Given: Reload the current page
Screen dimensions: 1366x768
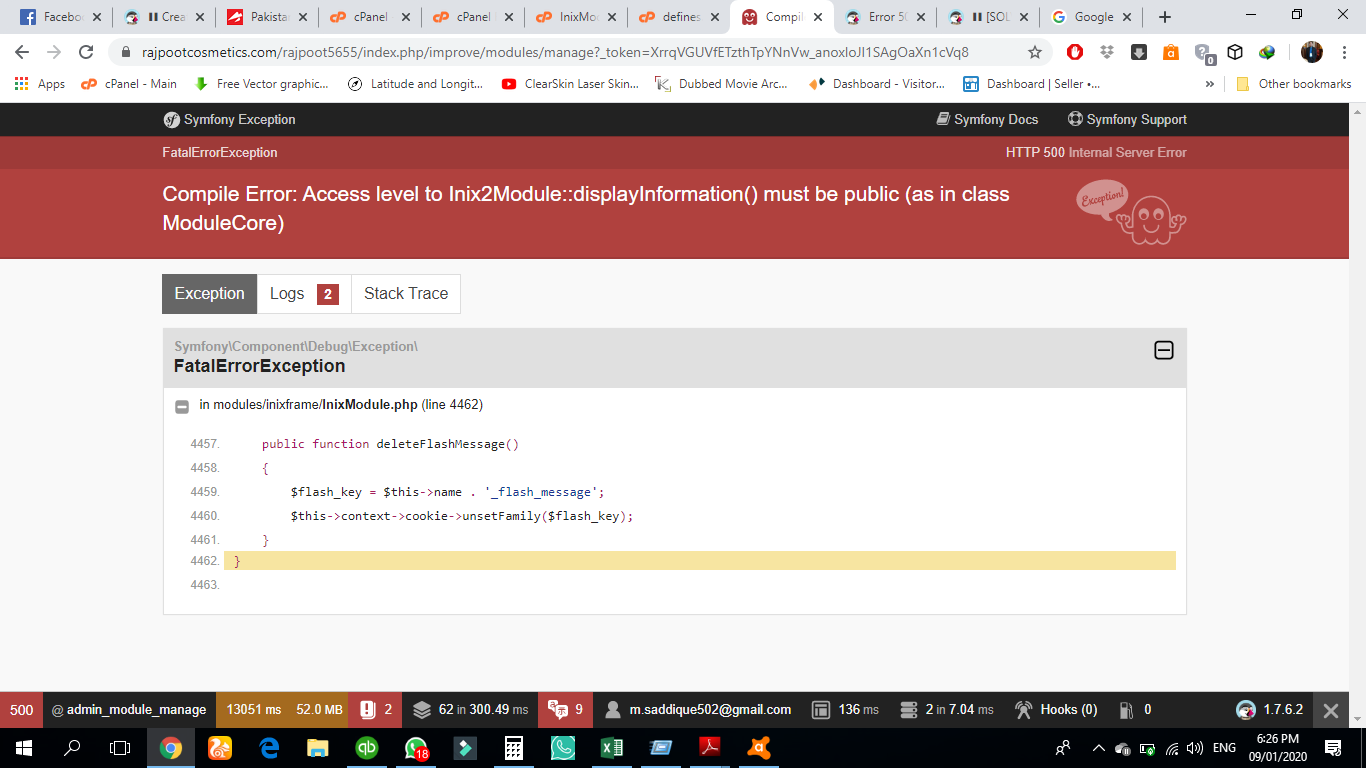Looking at the screenshot, I should 86,52.
